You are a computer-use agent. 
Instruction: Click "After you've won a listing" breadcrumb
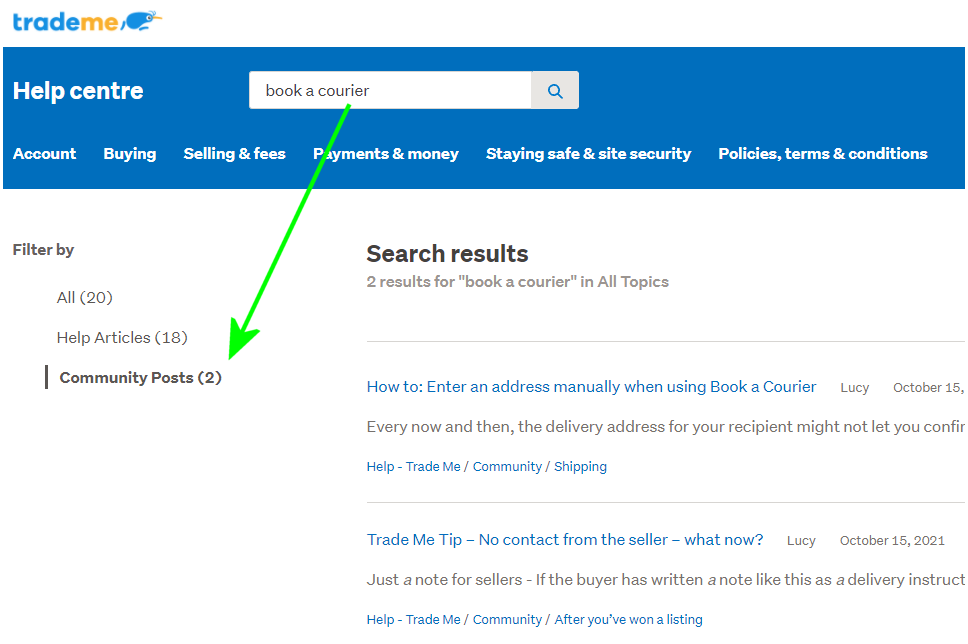[x=628, y=620]
